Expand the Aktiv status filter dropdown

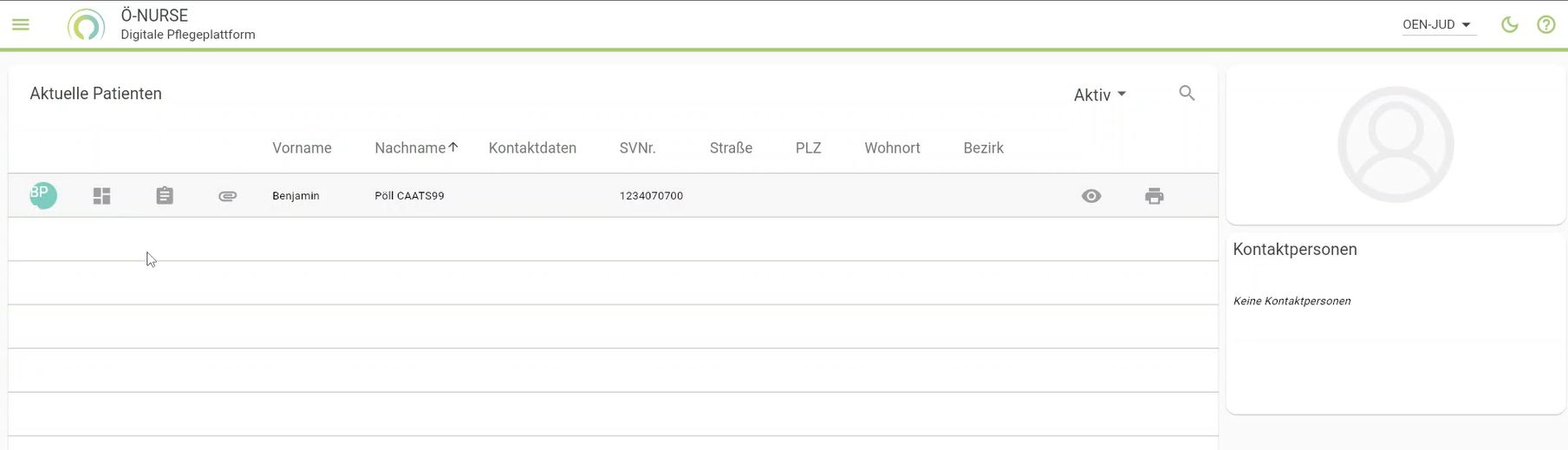[1099, 95]
